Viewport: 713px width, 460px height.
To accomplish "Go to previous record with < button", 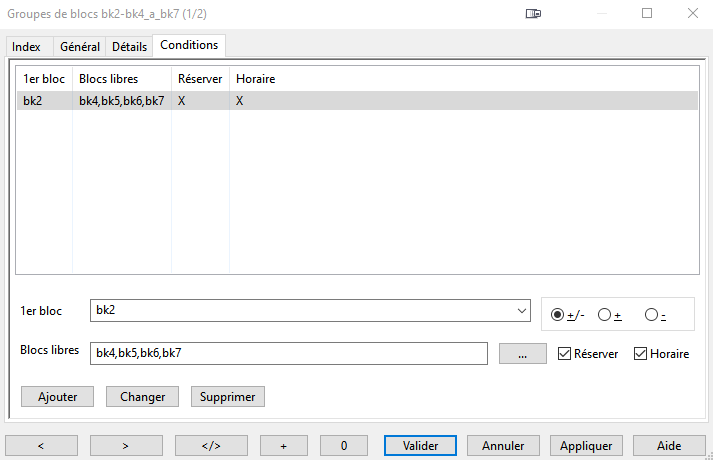I will pyautogui.click(x=41, y=445).
